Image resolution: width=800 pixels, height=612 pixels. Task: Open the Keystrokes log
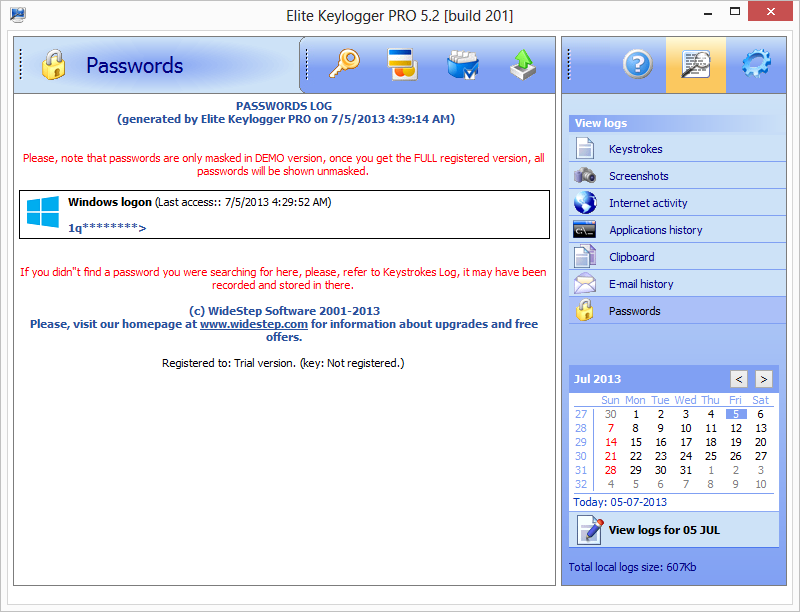pyautogui.click(x=635, y=149)
